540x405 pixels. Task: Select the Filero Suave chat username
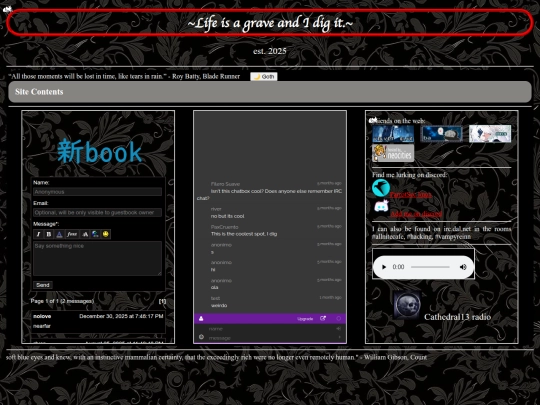point(225,184)
